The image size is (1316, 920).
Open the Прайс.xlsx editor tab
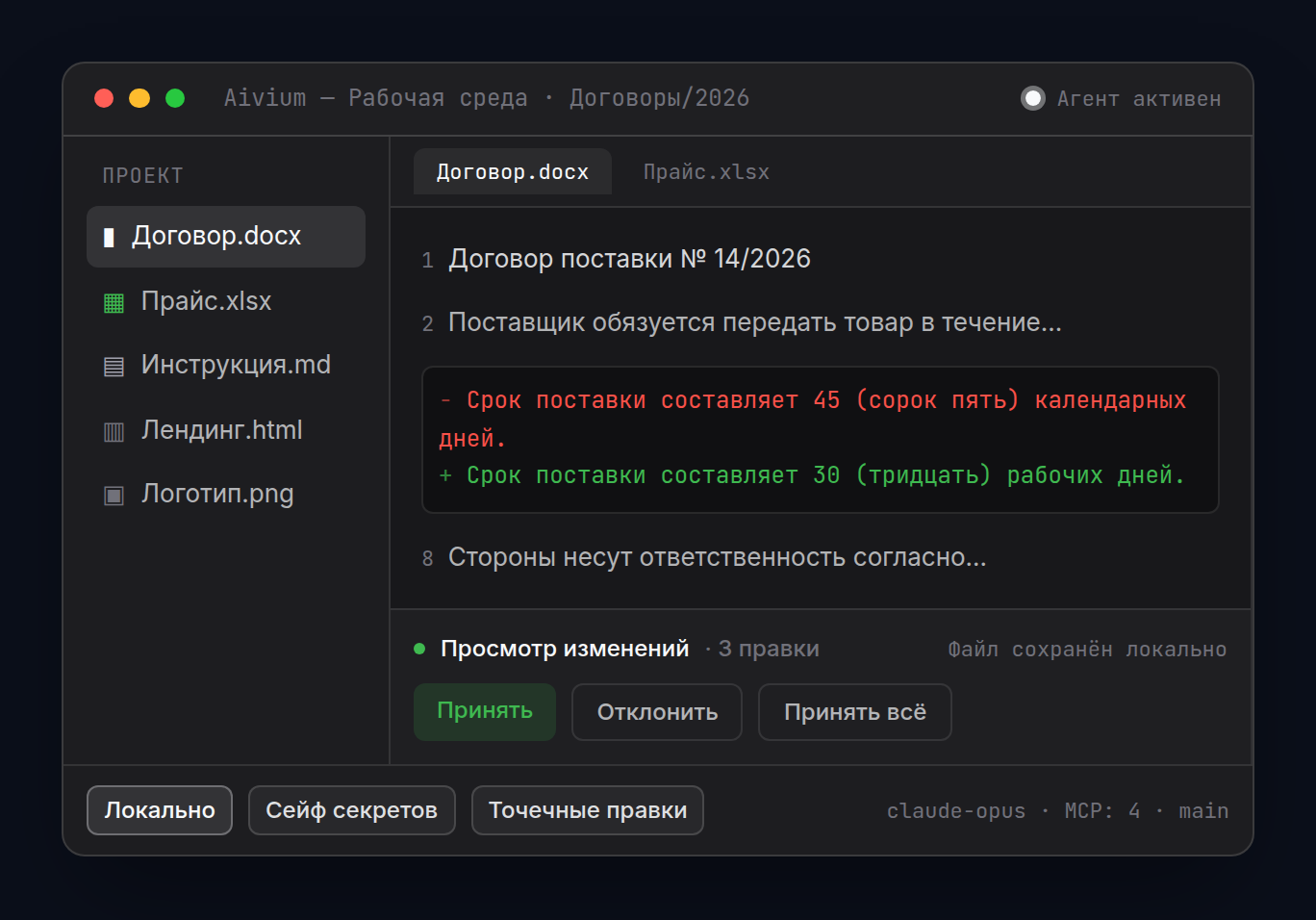(706, 172)
